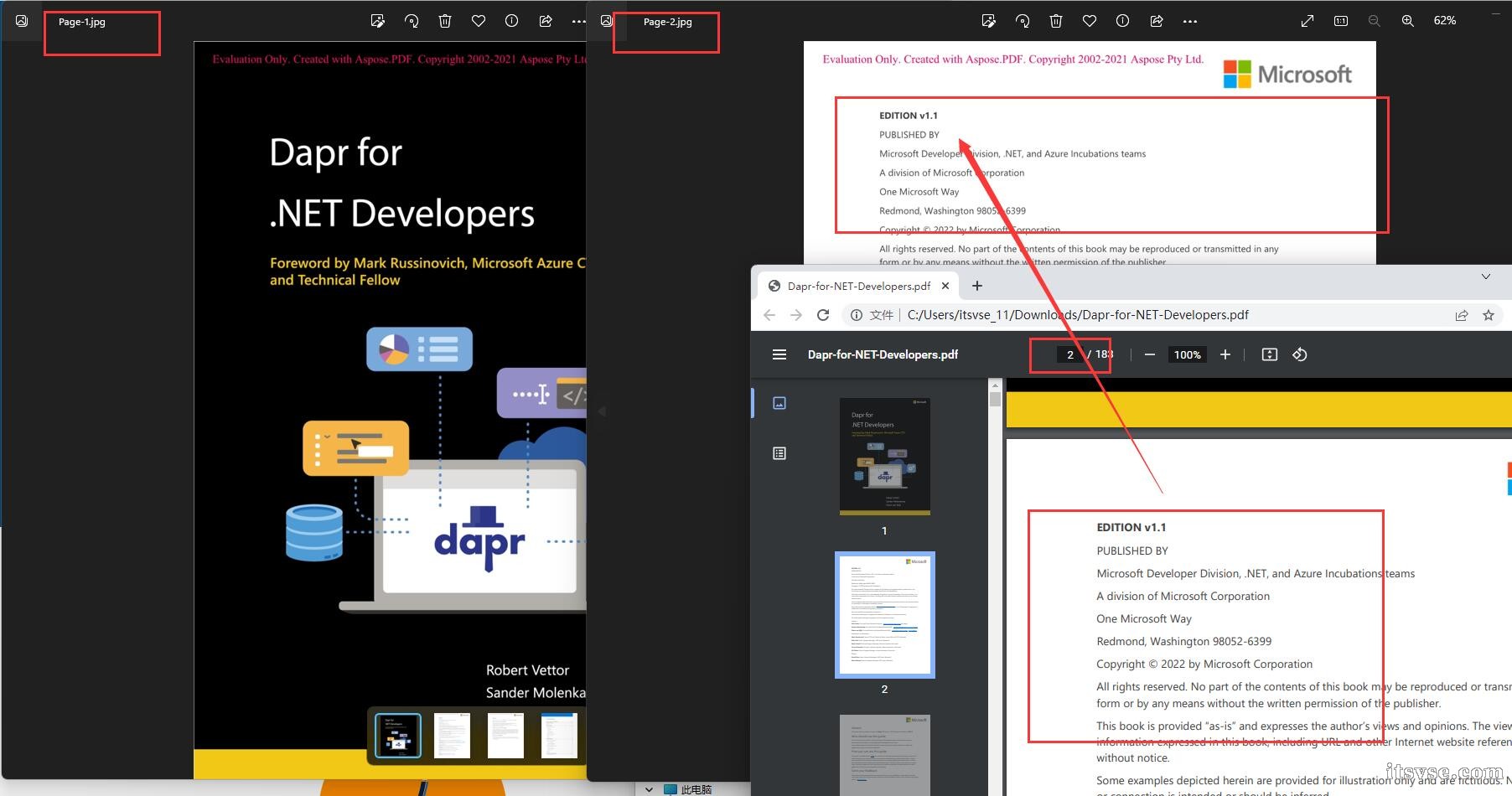This screenshot has width=1512, height=796.
Task: Go to previous image arrow in Page-2.jpg window
Action: click(x=602, y=411)
